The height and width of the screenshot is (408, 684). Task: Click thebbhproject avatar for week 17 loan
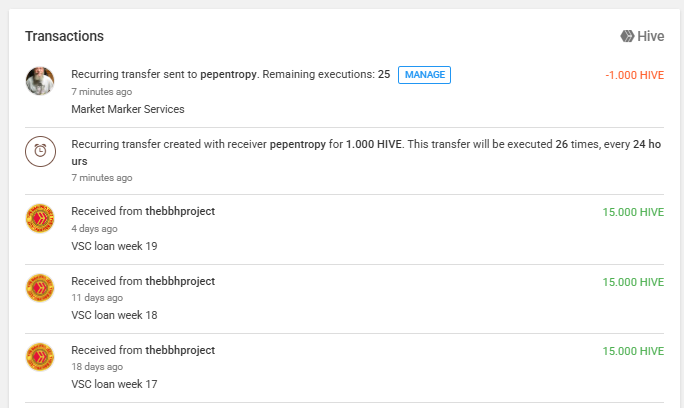pos(40,358)
